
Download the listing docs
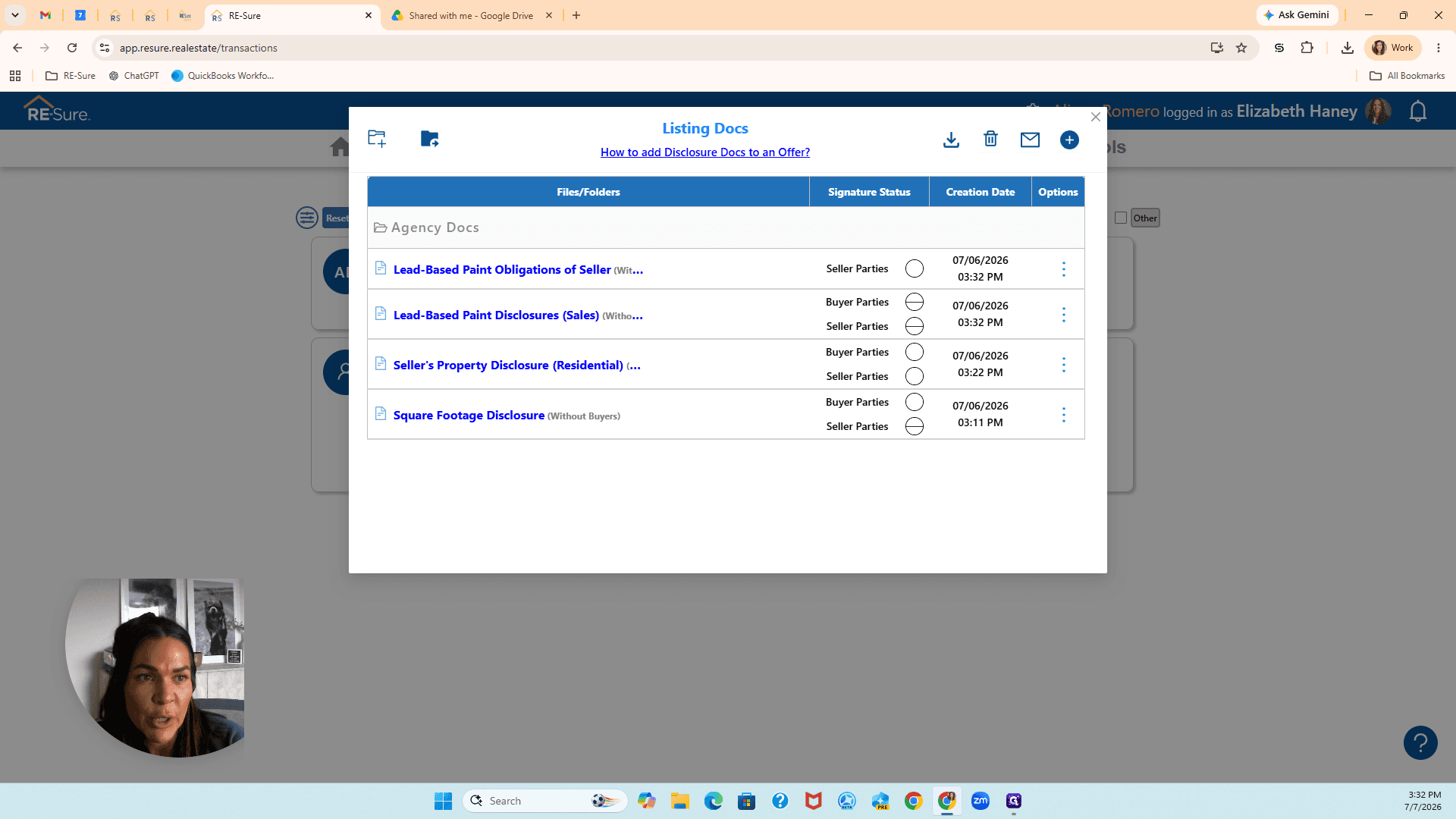tap(951, 140)
